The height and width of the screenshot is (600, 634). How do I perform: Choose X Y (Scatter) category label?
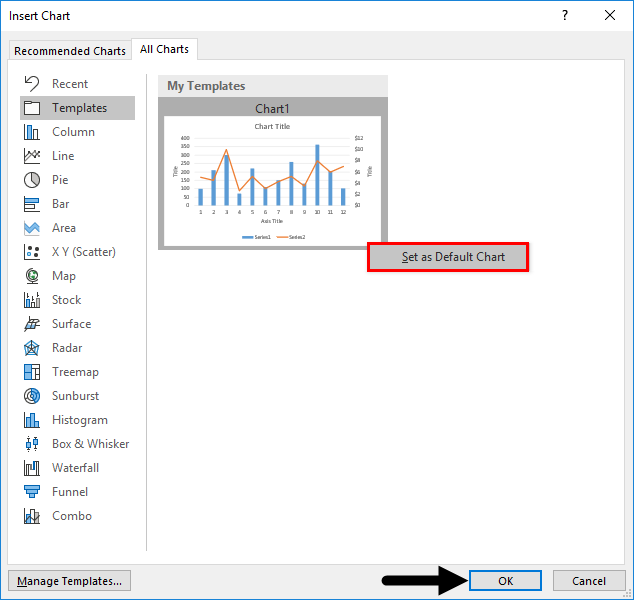click(84, 252)
